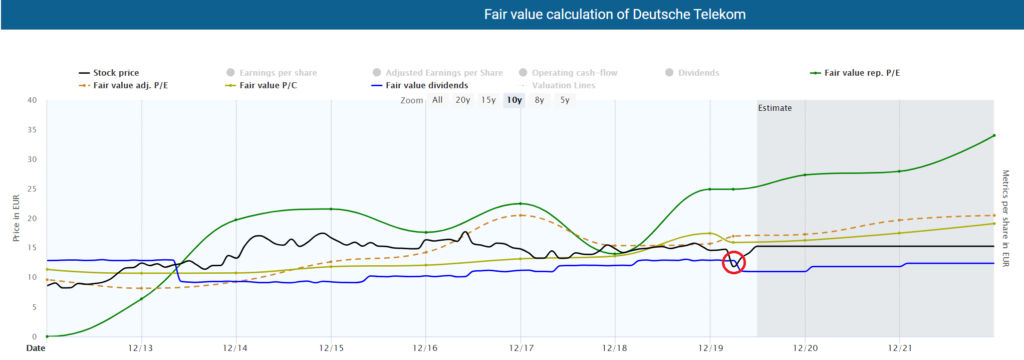Click the green rep. P/E endpoint marker

(994, 135)
